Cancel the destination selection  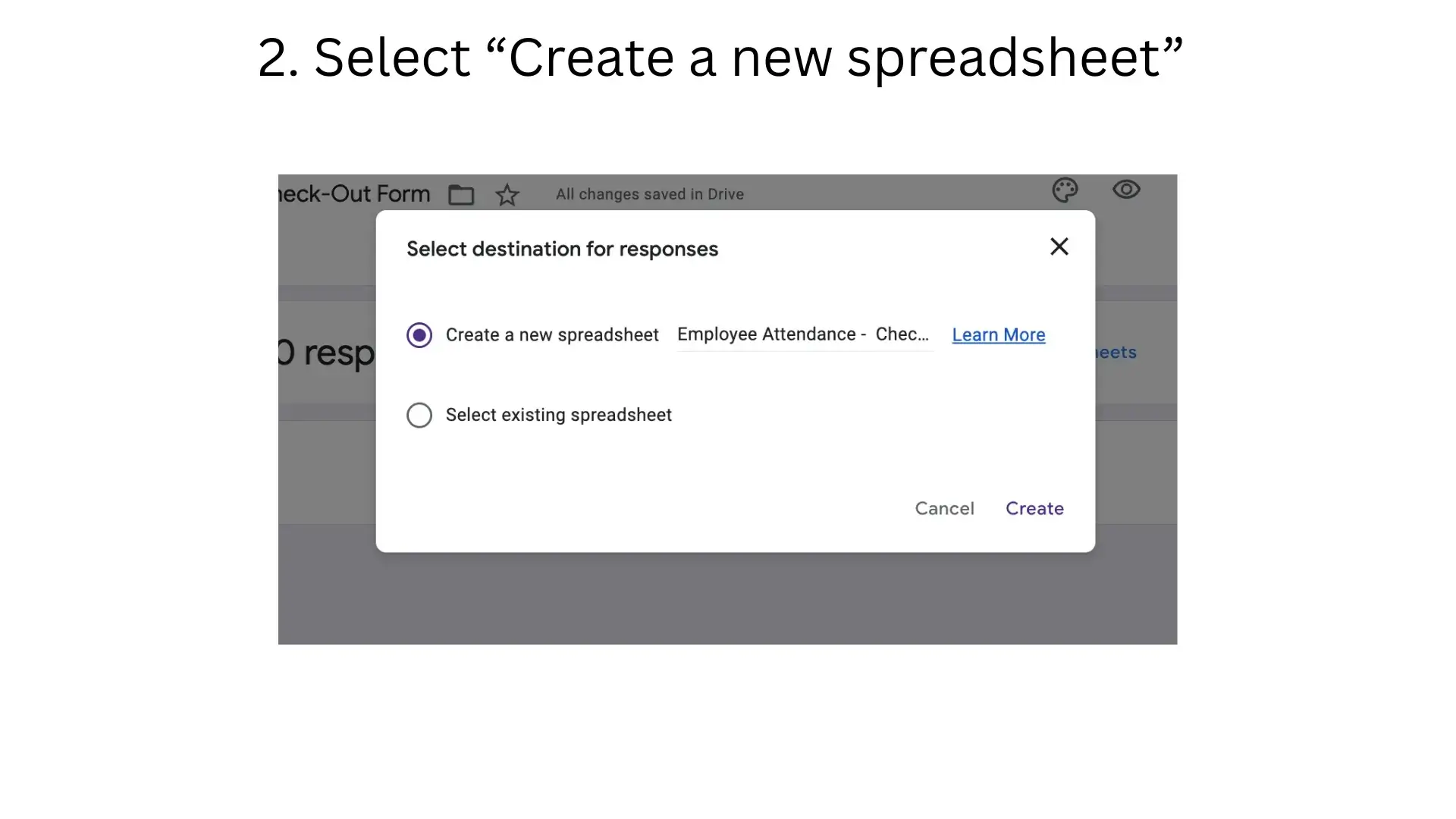[x=944, y=509]
